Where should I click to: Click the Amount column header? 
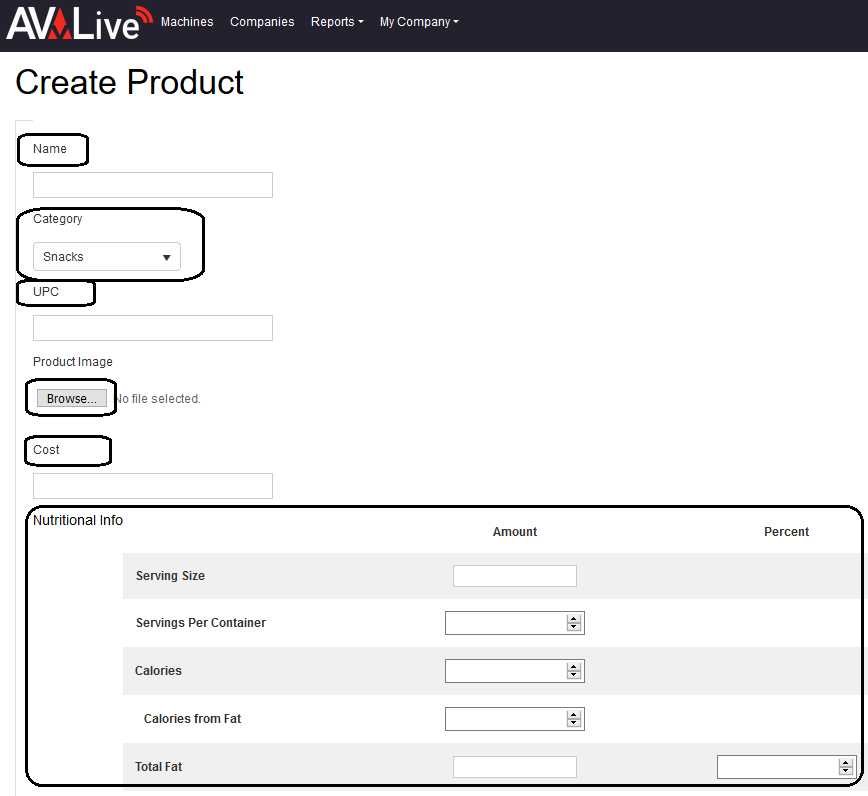514,531
